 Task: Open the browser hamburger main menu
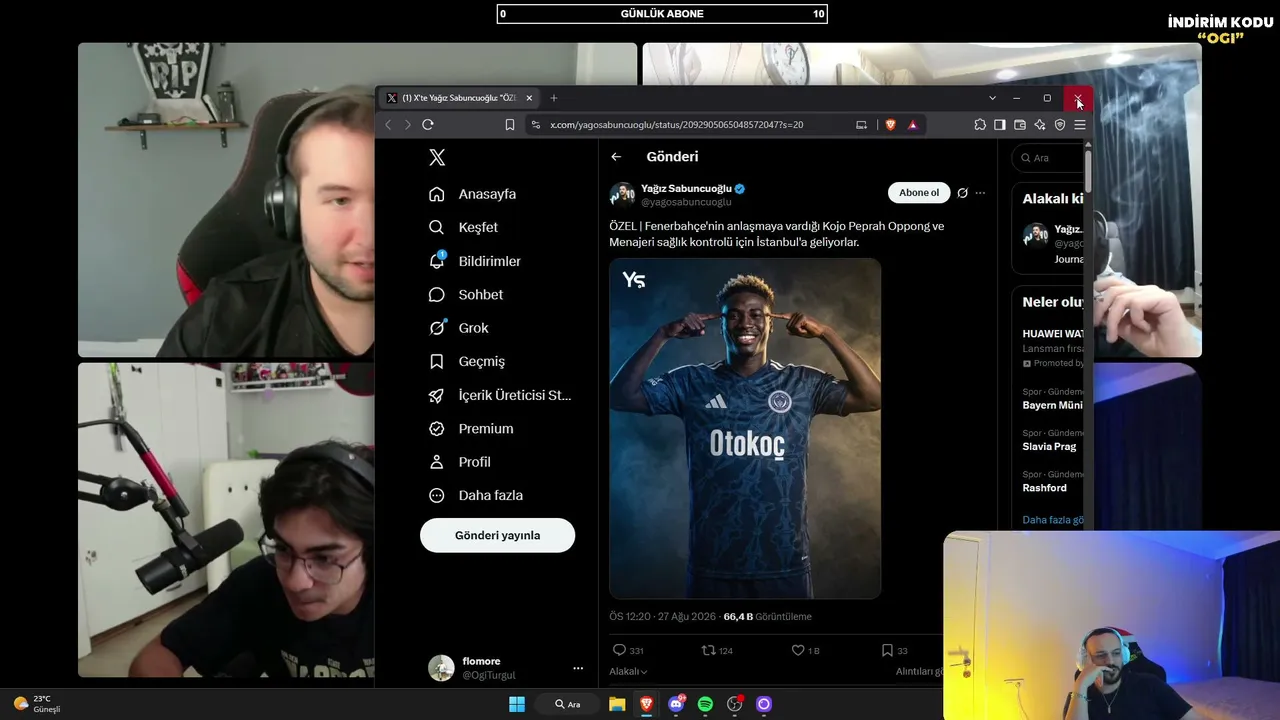pyautogui.click(x=1080, y=125)
